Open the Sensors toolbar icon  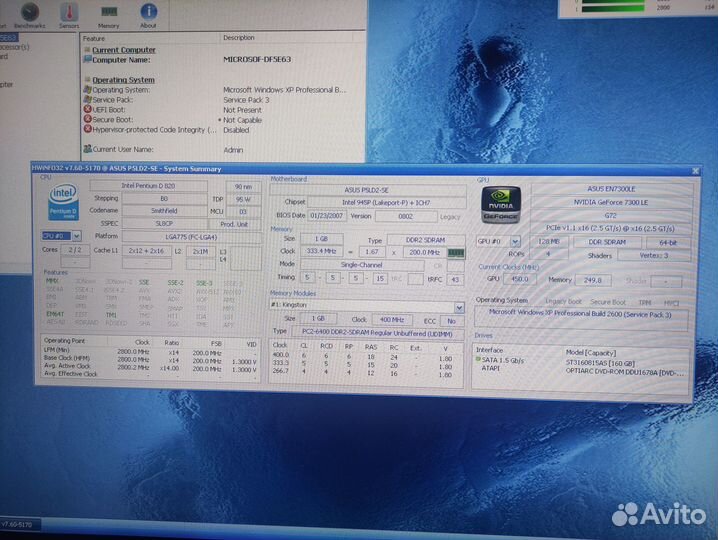pos(69,13)
